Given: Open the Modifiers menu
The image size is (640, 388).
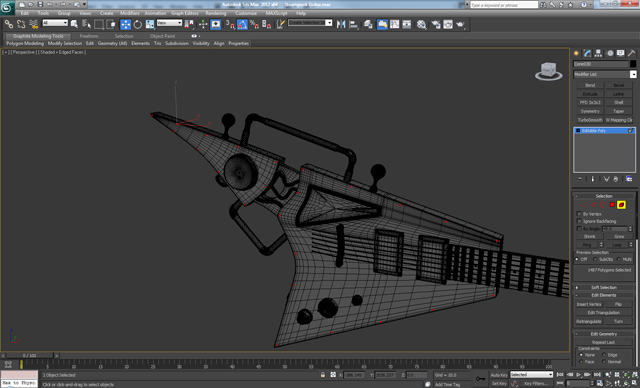Looking at the screenshot, I should (x=130, y=13).
